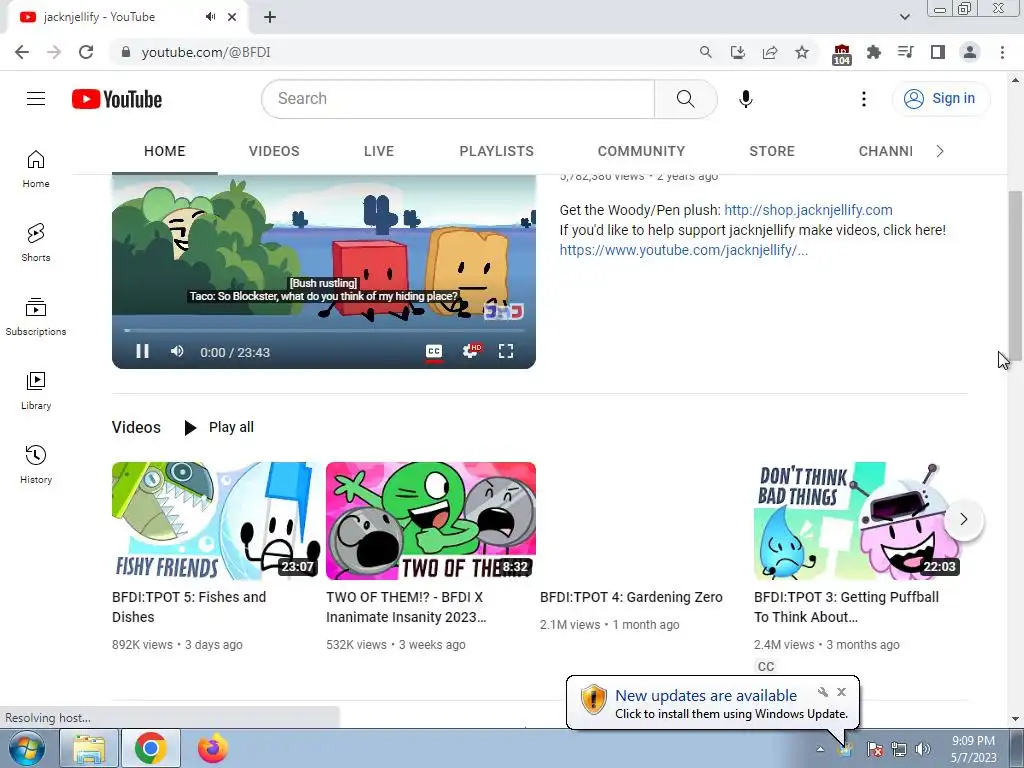Enter fullscreen on the featured video
The width and height of the screenshot is (1024, 768).
pyautogui.click(x=506, y=351)
